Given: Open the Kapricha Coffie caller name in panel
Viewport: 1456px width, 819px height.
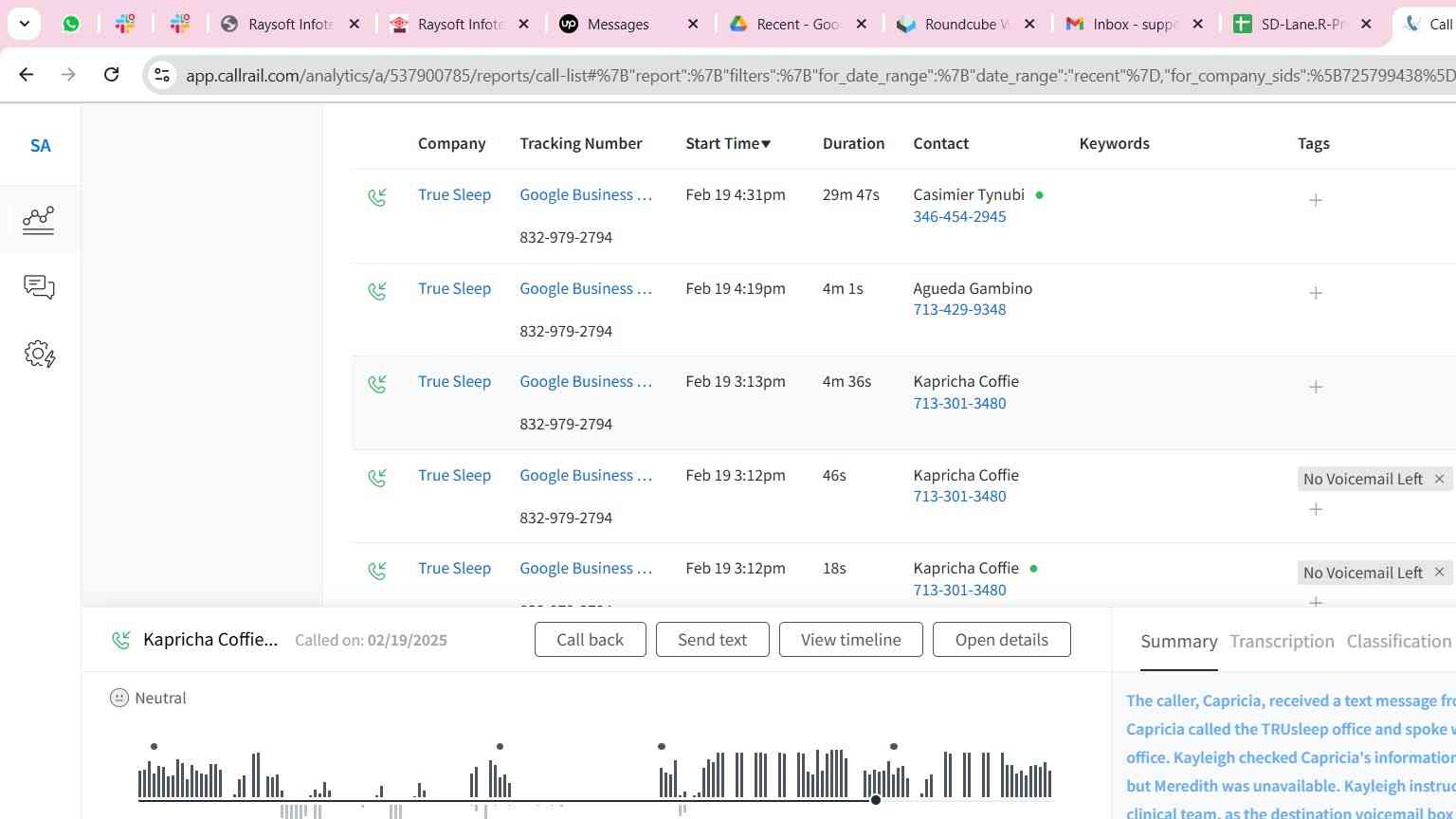Looking at the screenshot, I should (210, 640).
